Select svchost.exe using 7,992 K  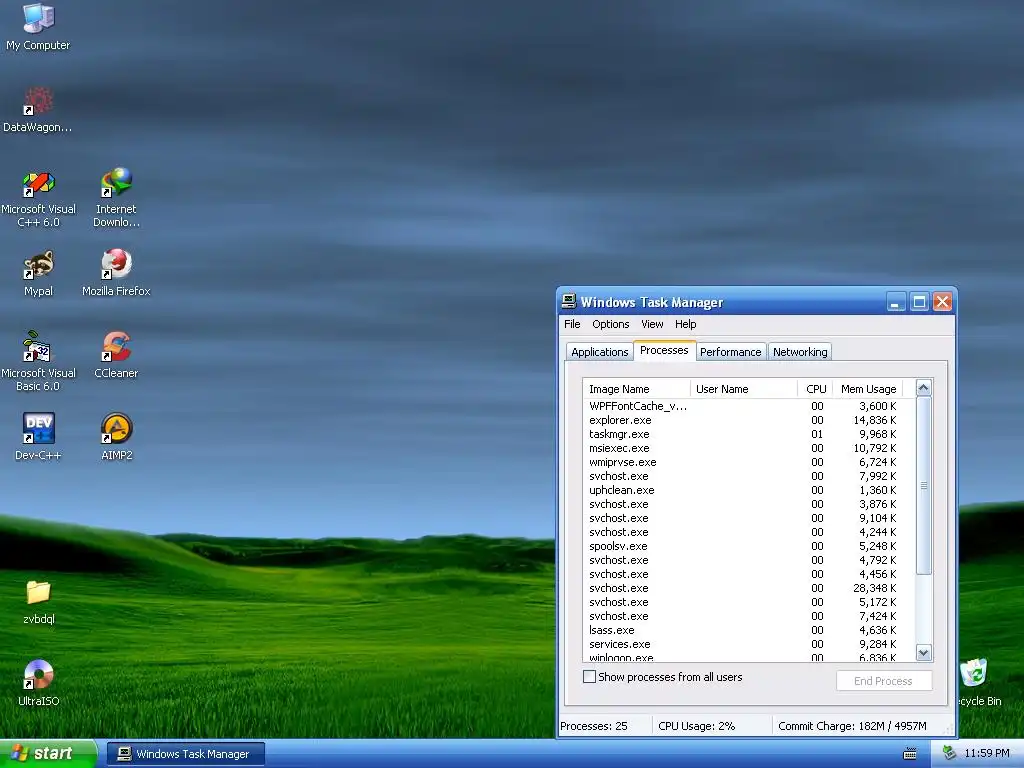744,476
